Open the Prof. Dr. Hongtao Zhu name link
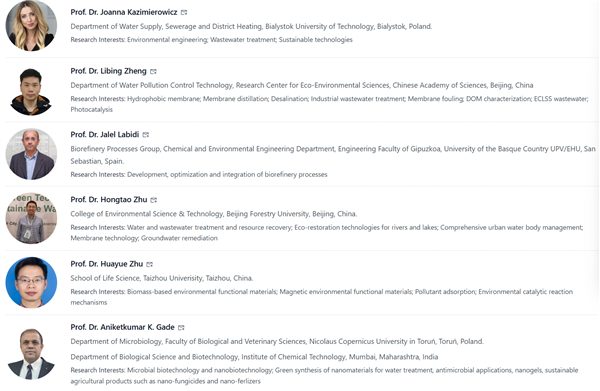 [x=109, y=200]
